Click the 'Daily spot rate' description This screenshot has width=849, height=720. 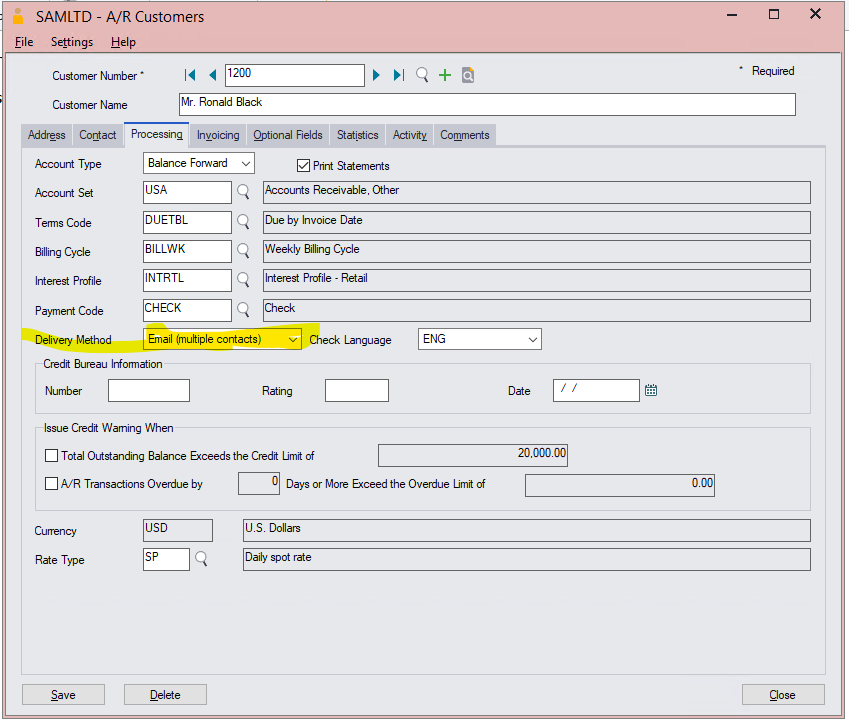tap(527, 559)
